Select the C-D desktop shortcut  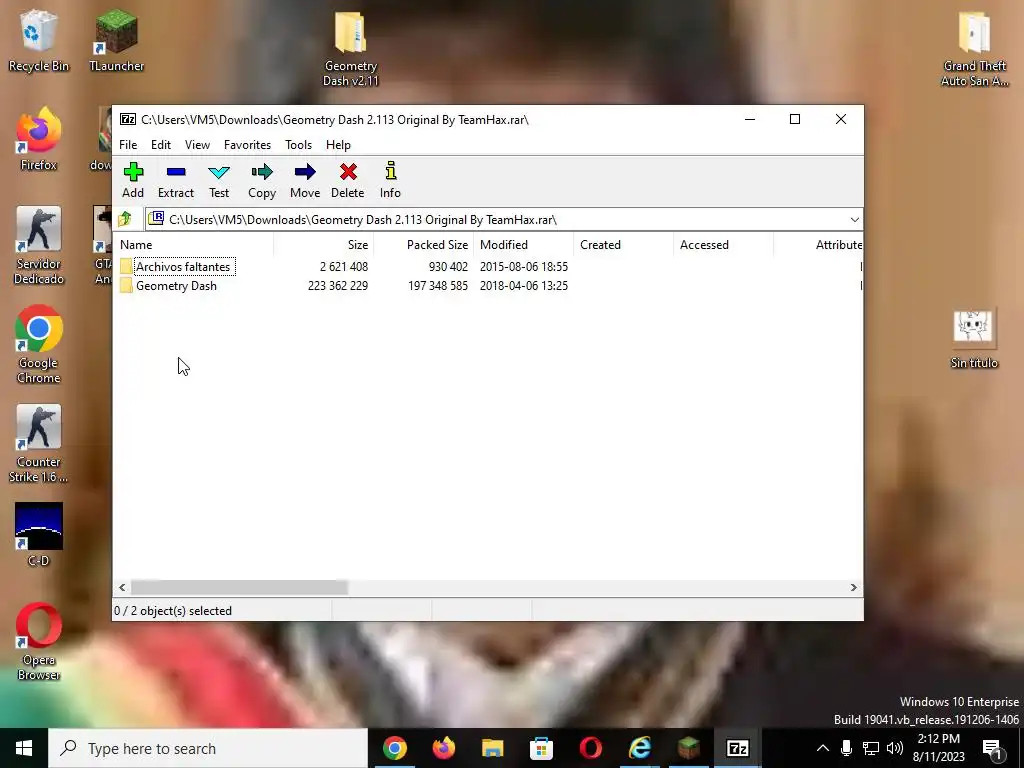39,534
